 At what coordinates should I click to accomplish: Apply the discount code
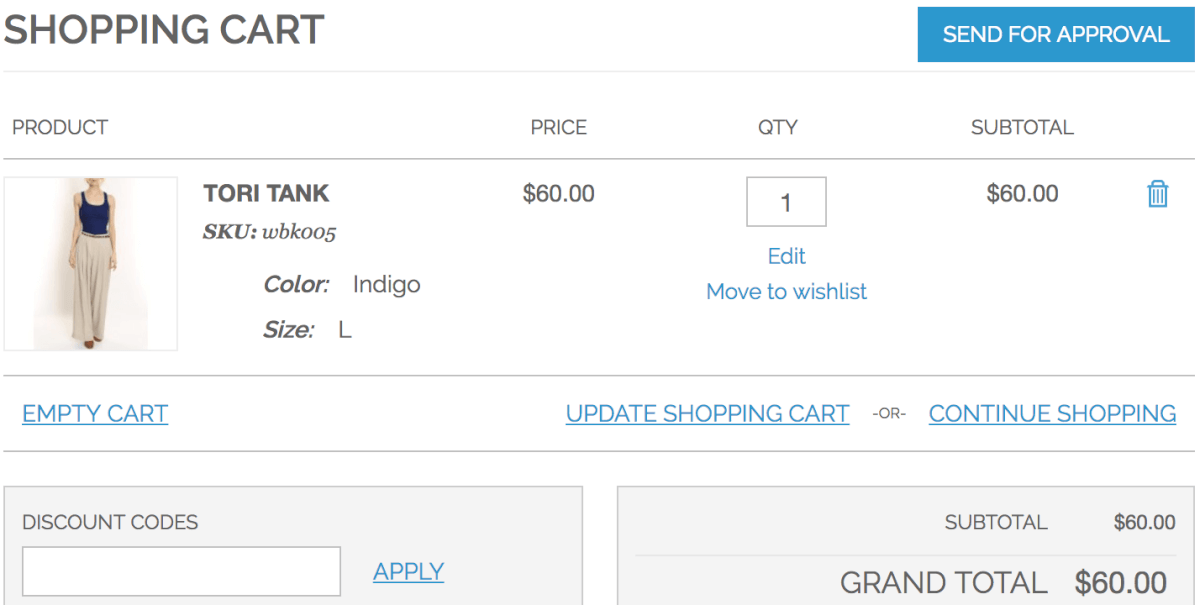click(x=408, y=572)
